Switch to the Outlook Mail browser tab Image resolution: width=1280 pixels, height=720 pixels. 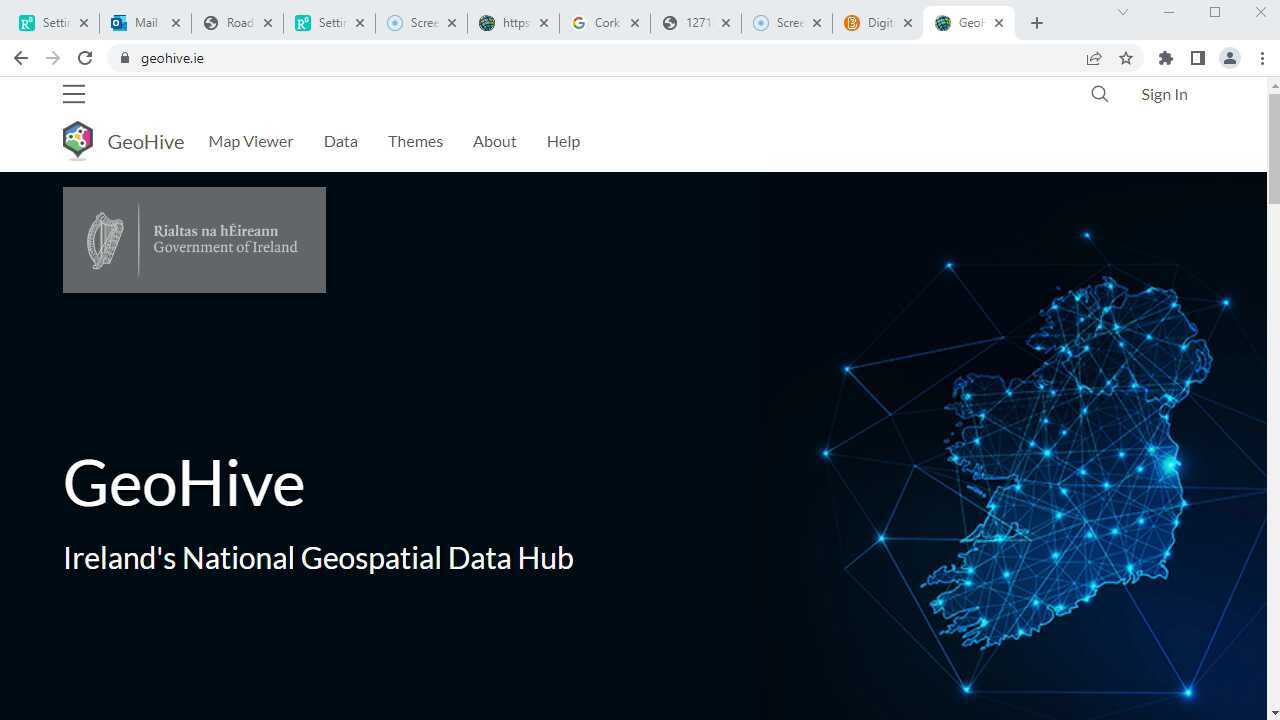click(x=145, y=22)
